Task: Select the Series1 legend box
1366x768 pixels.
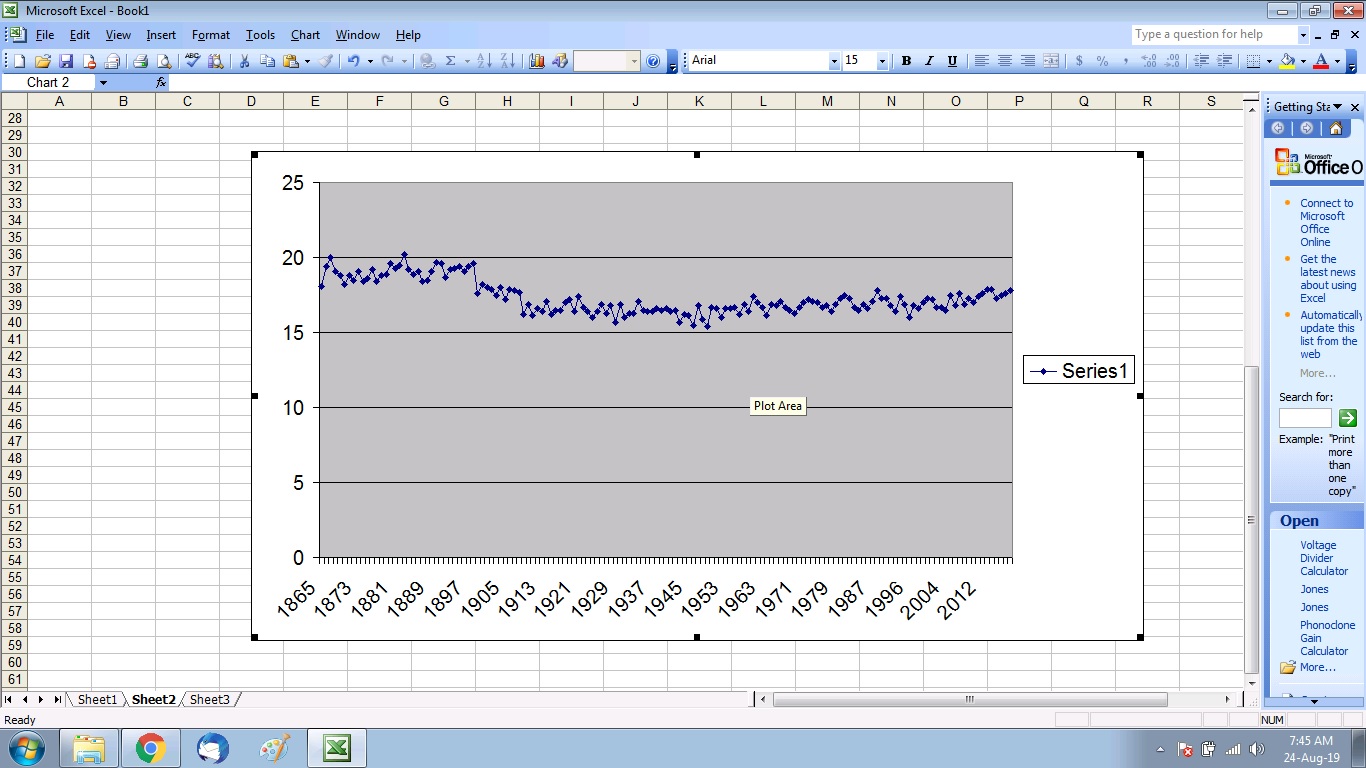Action: 1079,371
